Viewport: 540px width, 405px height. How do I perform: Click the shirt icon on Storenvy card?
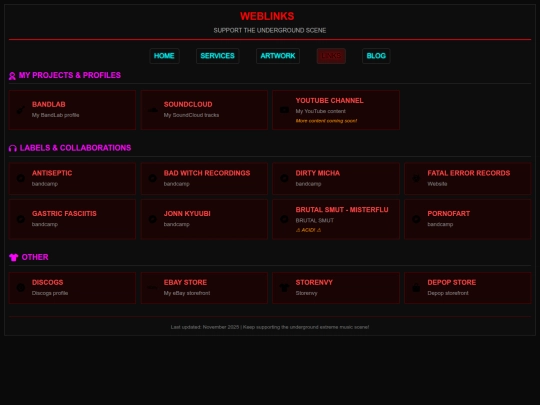tap(284, 288)
